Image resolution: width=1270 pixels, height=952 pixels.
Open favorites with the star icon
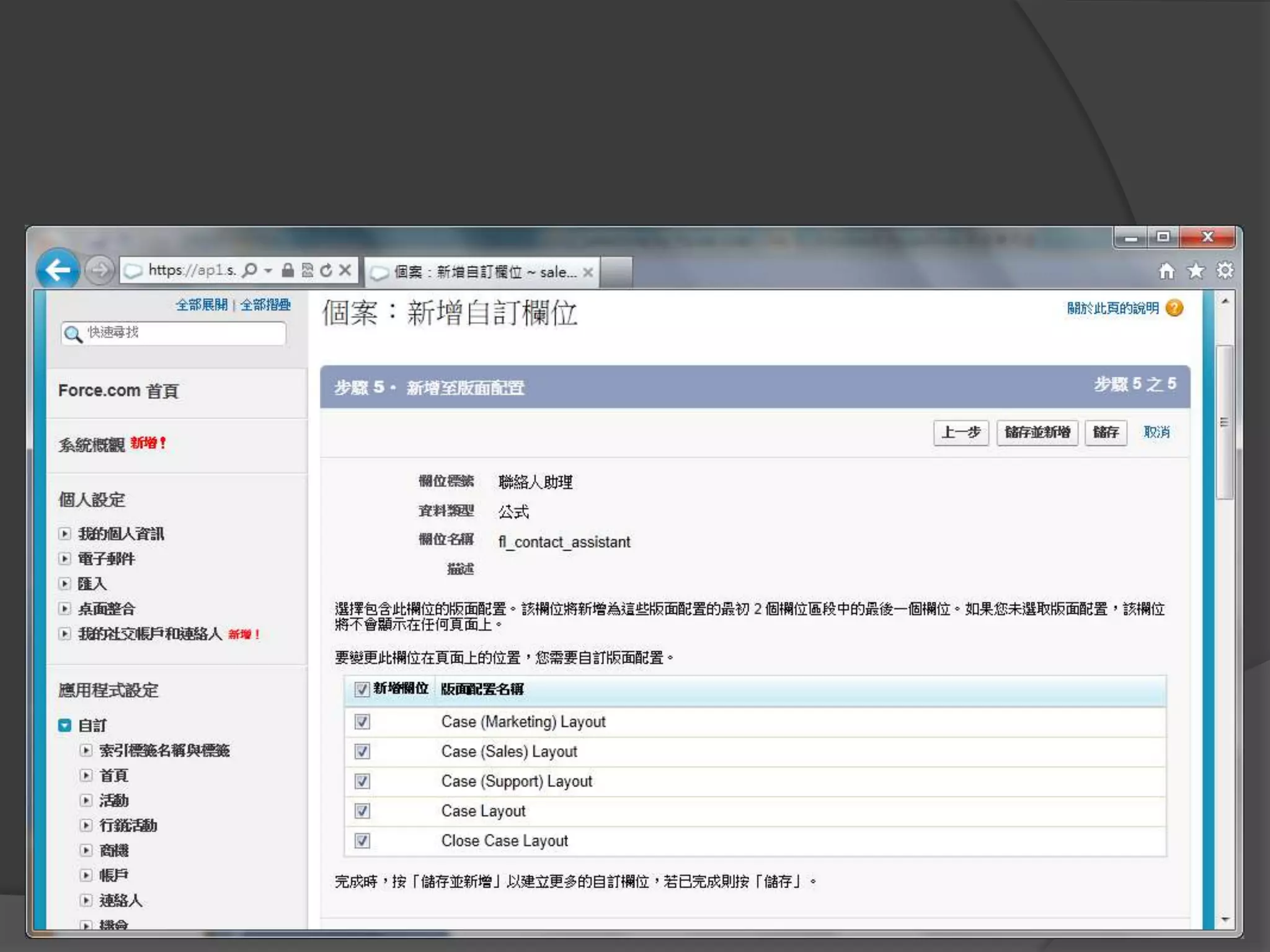[x=1196, y=271]
